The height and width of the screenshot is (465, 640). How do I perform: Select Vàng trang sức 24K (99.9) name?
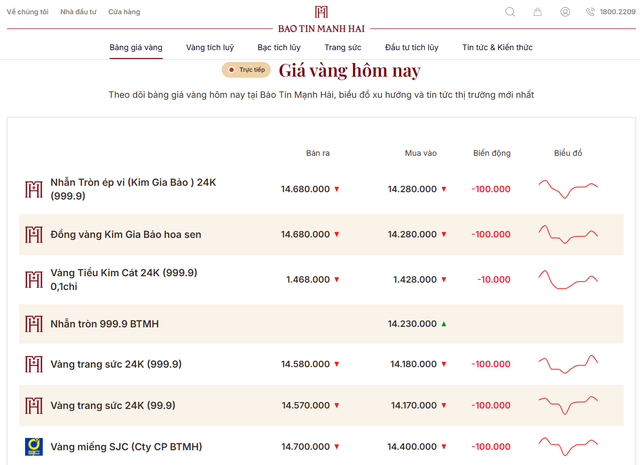pos(113,405)
